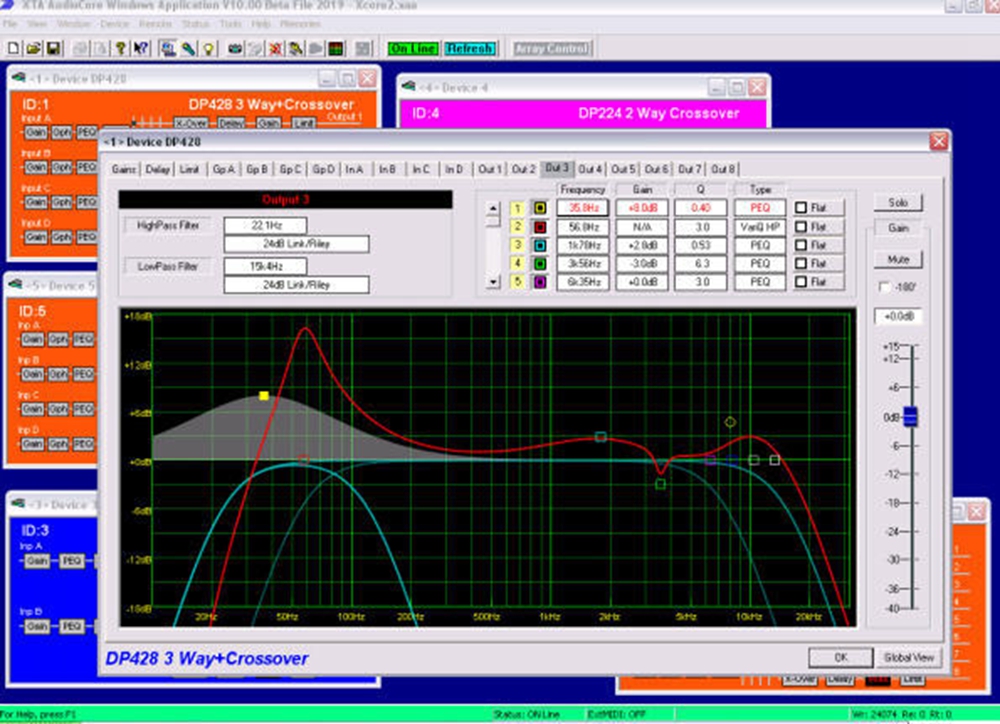
Task: Open HighPass 24dB Link/Riley filter type box
Action: pos(296,244)
